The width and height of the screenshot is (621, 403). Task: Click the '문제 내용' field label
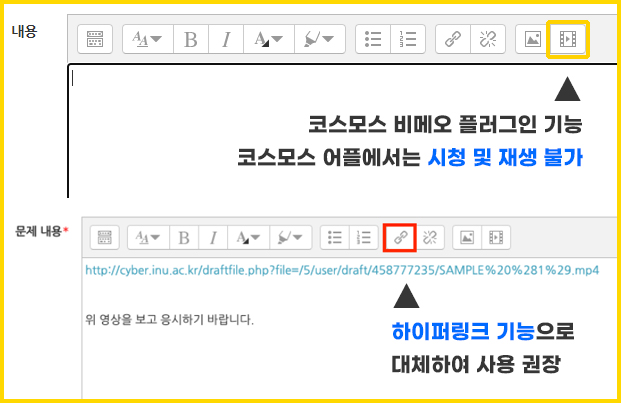click(38, 231)
